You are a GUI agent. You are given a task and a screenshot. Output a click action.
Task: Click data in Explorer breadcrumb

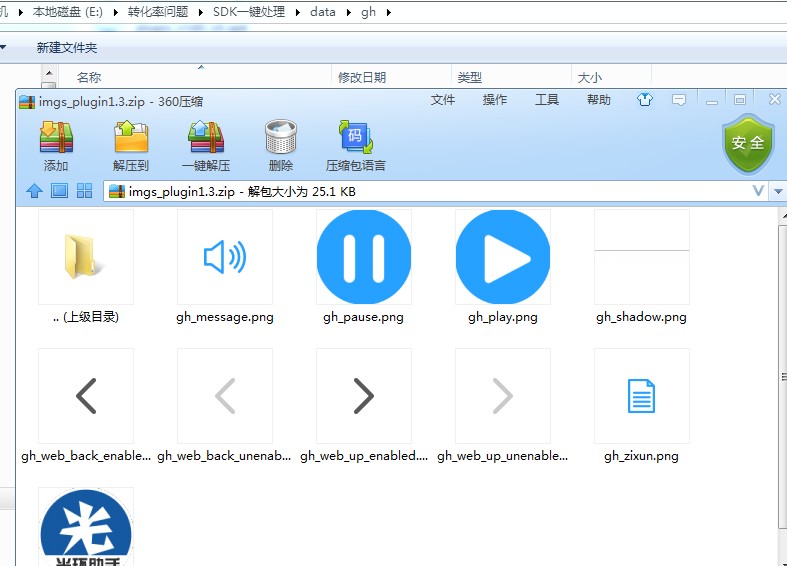pos(323,12)
